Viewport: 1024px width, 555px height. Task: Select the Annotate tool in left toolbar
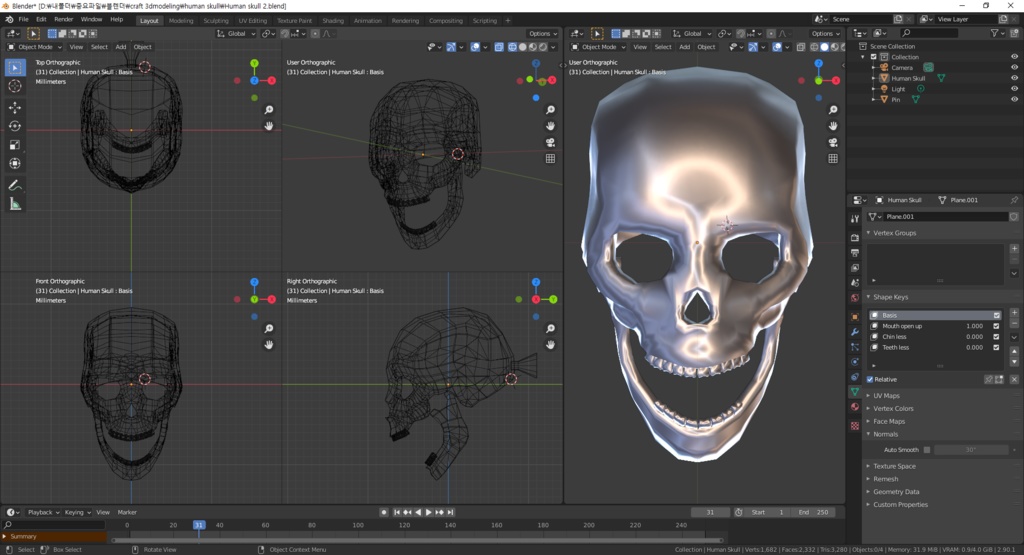(x=15, y=185)
